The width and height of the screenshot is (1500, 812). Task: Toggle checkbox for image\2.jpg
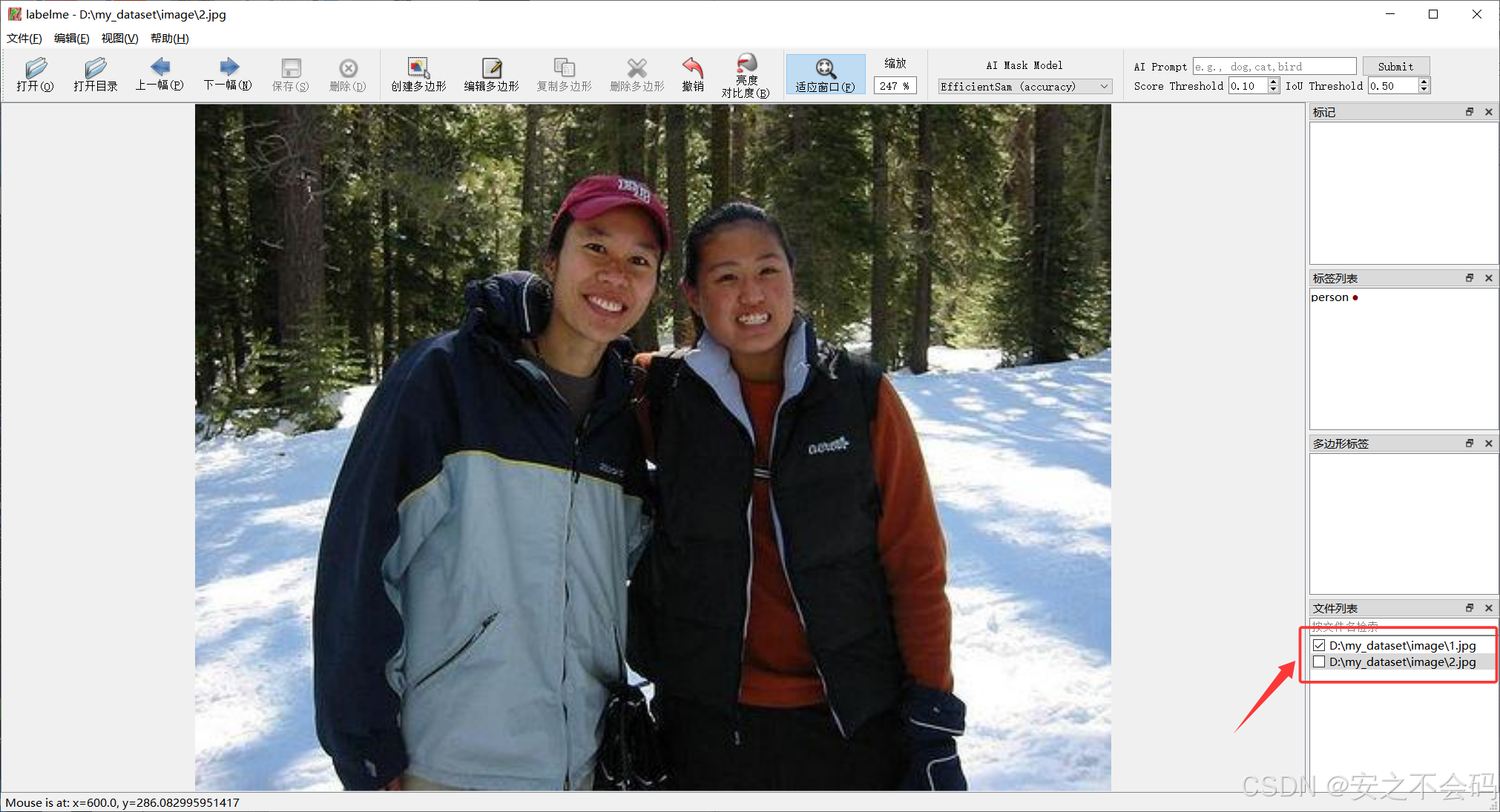1319,661
